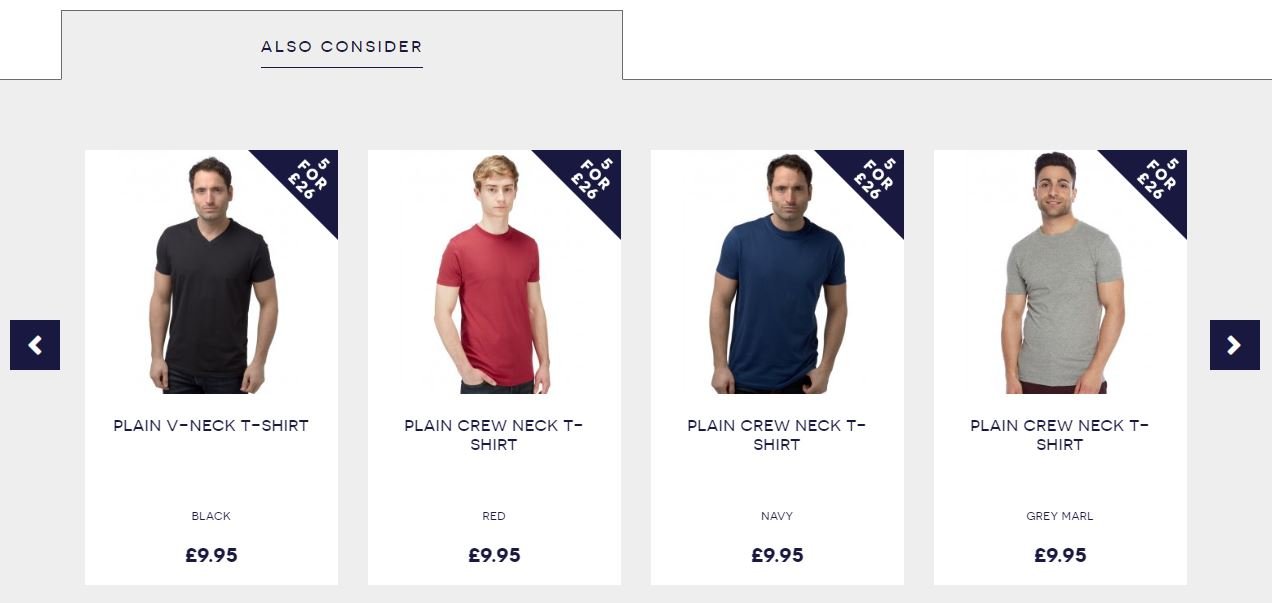
Task: Click the previous carousel arrow
Action: pyautogui.click(x=35, y=345)
